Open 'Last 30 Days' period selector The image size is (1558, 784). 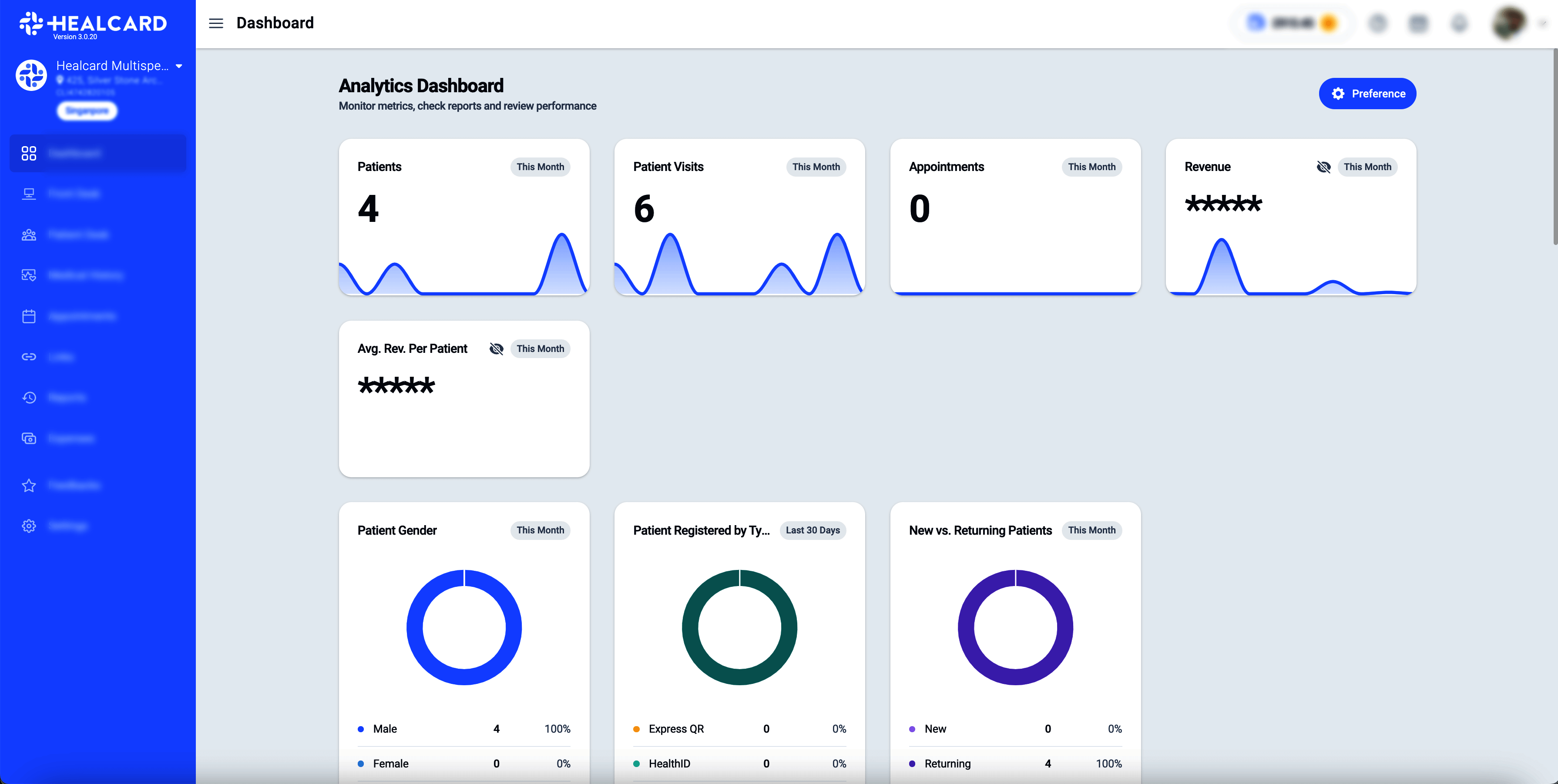point(812,530)
